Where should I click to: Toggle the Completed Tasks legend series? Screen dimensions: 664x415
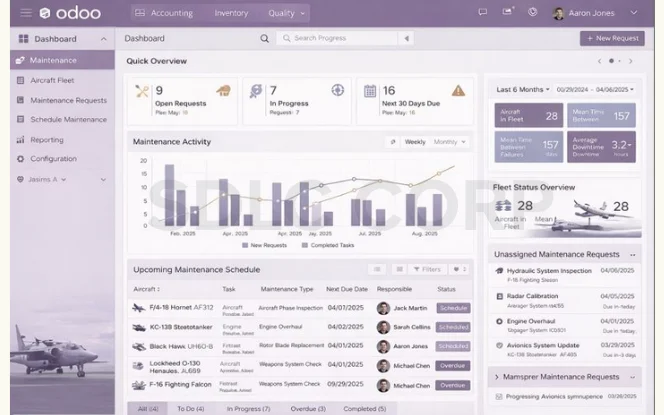click(328, 245)
